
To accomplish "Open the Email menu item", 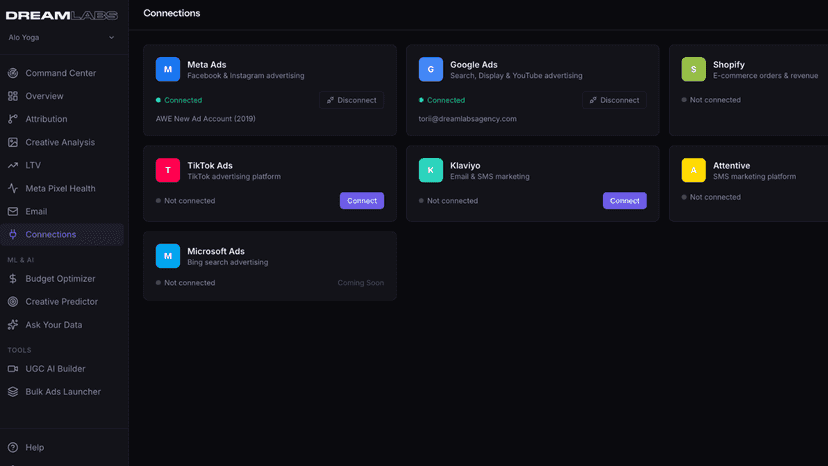I will (x=62, y=211).
